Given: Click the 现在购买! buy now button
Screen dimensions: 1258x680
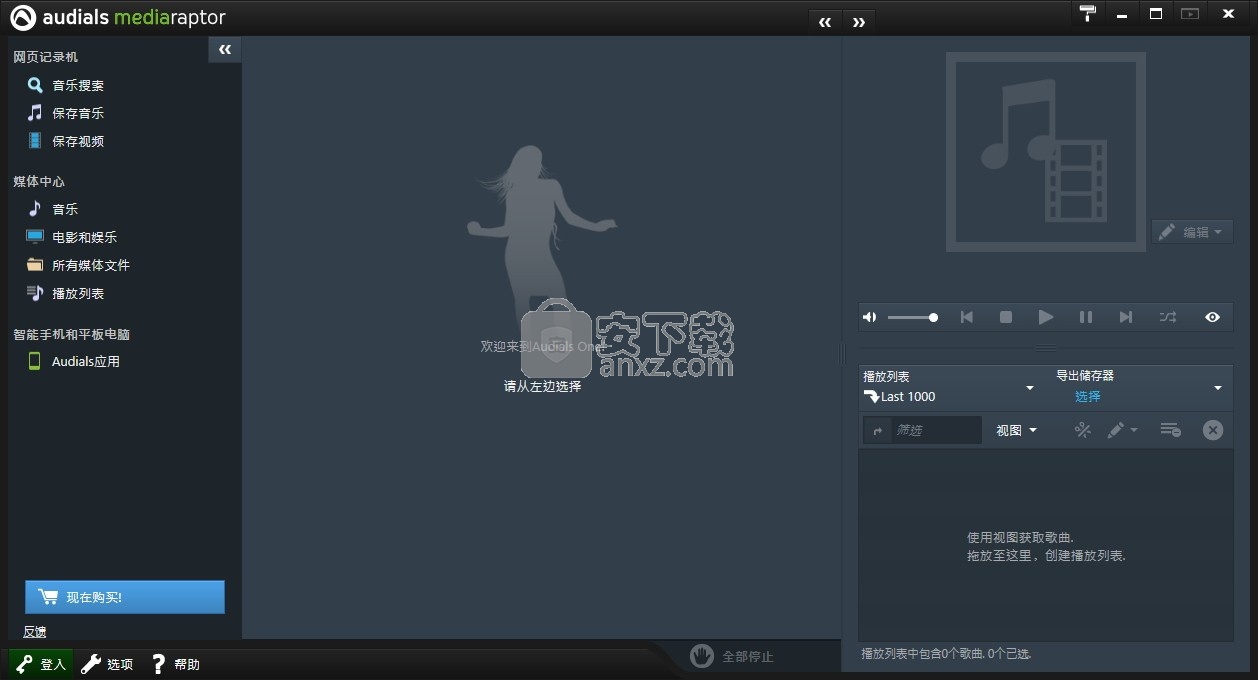Looking at the screenshot, I should [125, 597].
